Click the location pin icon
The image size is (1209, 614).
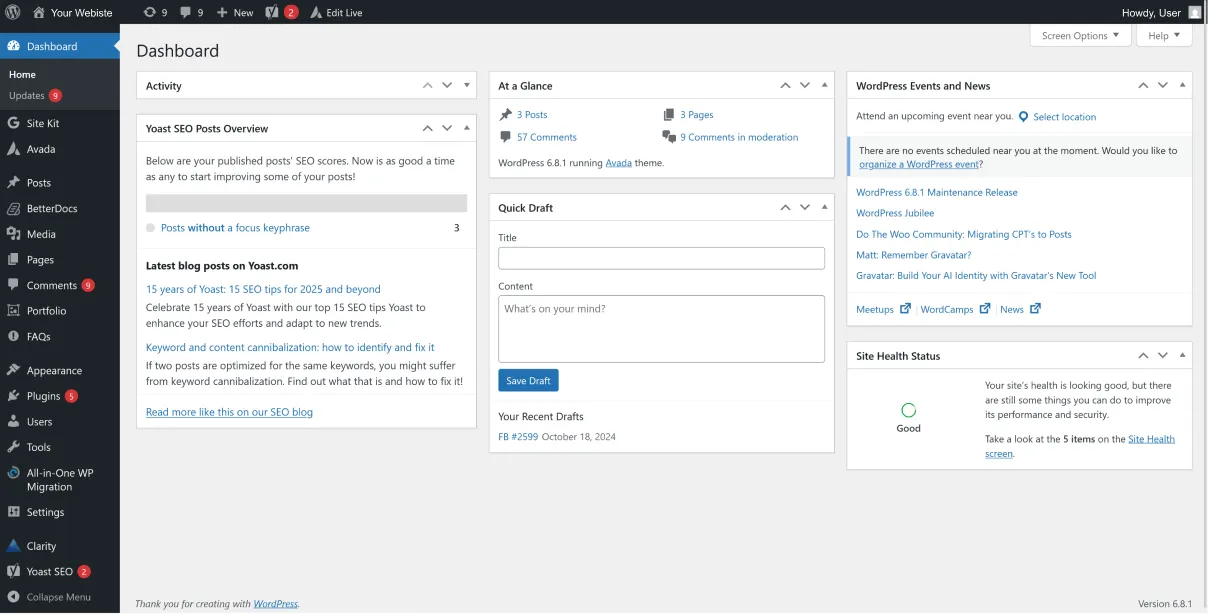pos(1023,117)
